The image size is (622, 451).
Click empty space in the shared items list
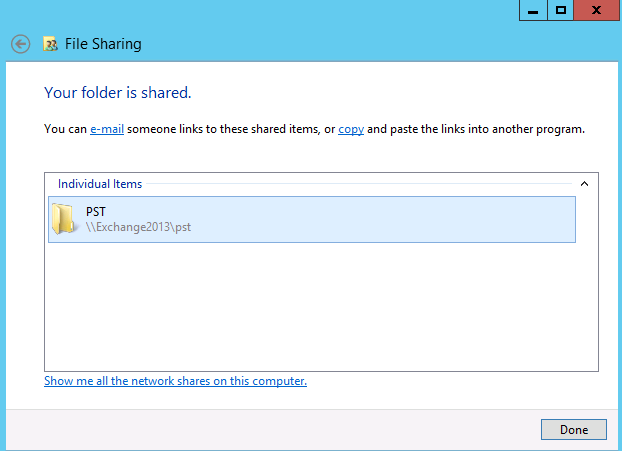pos(321,305)
